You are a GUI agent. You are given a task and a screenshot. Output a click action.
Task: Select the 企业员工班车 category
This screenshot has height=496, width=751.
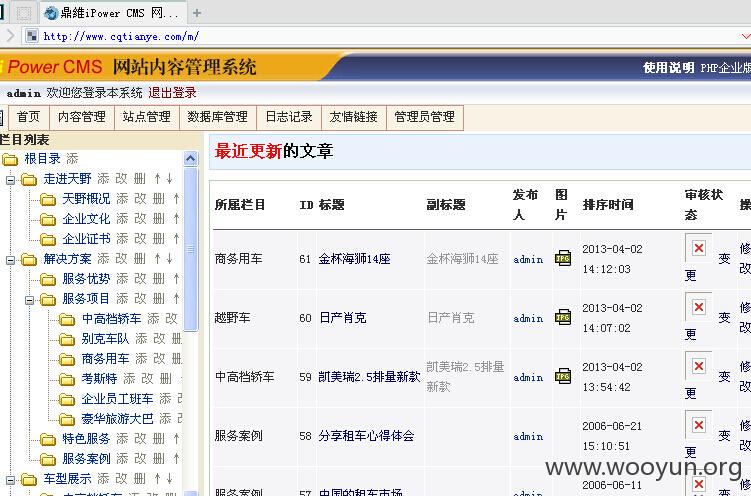click(117, 399)
